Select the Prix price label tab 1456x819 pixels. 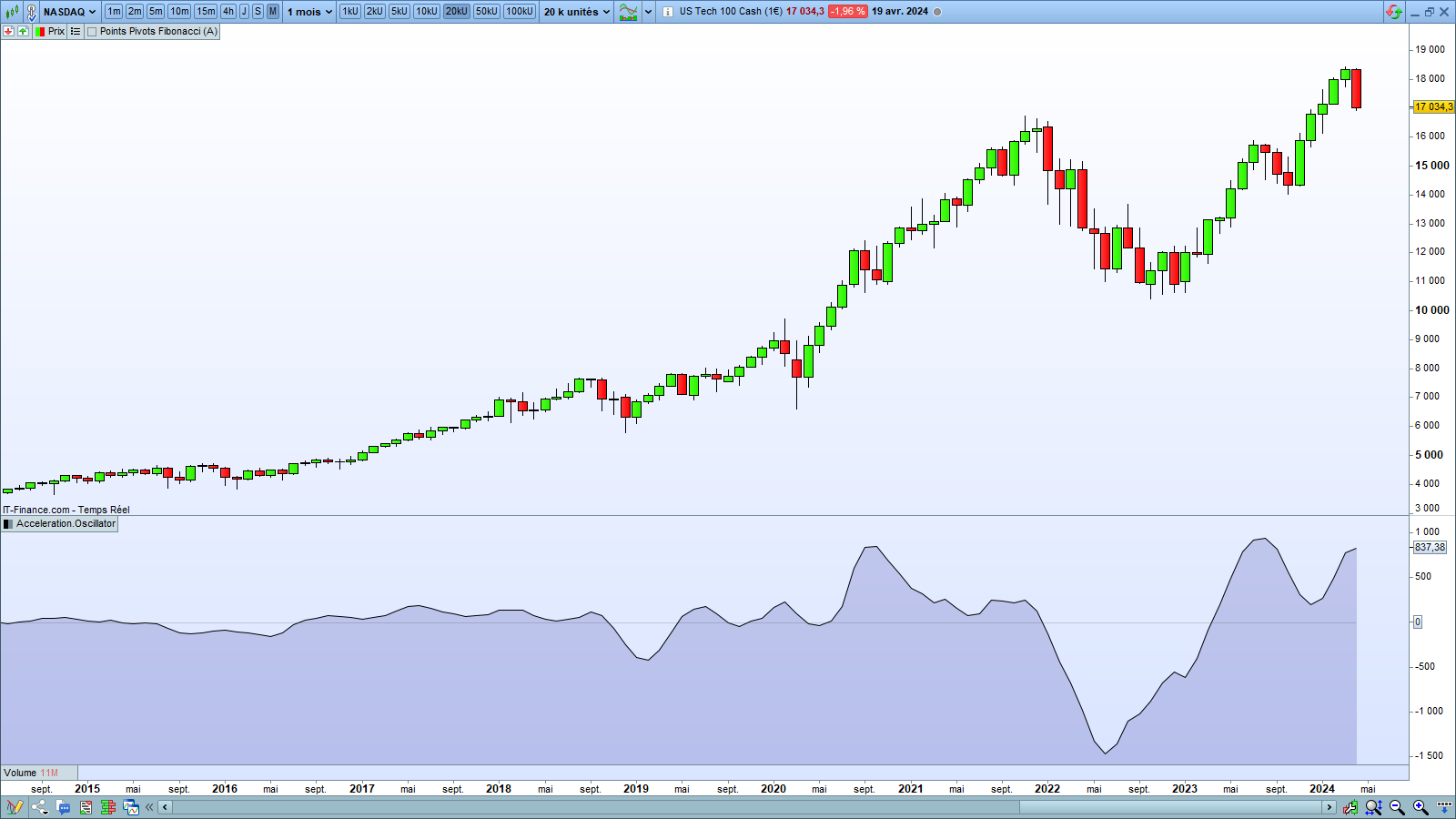coord(56,32)
